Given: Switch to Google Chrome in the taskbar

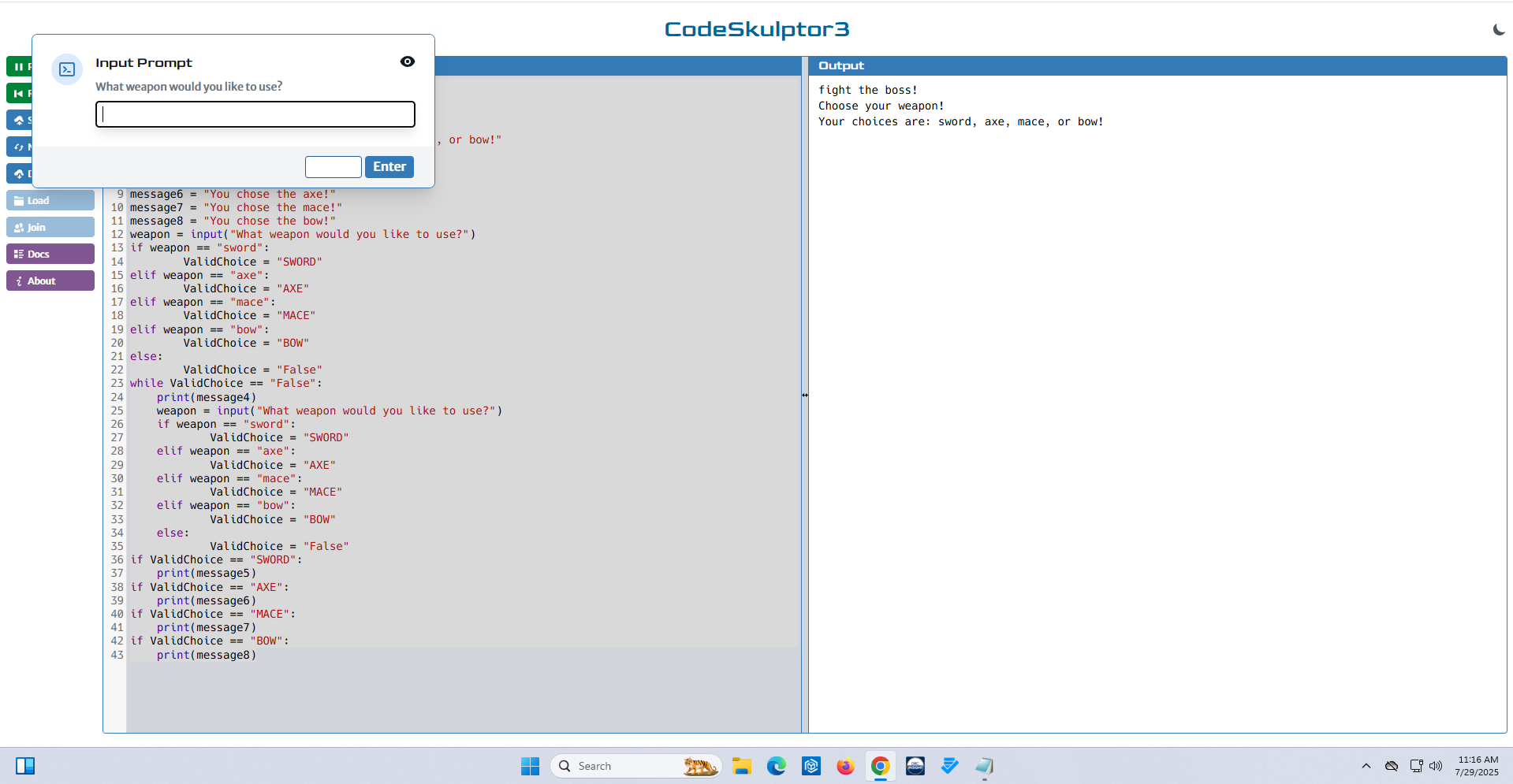Looking at the screenshot, I should coord(881,766).
